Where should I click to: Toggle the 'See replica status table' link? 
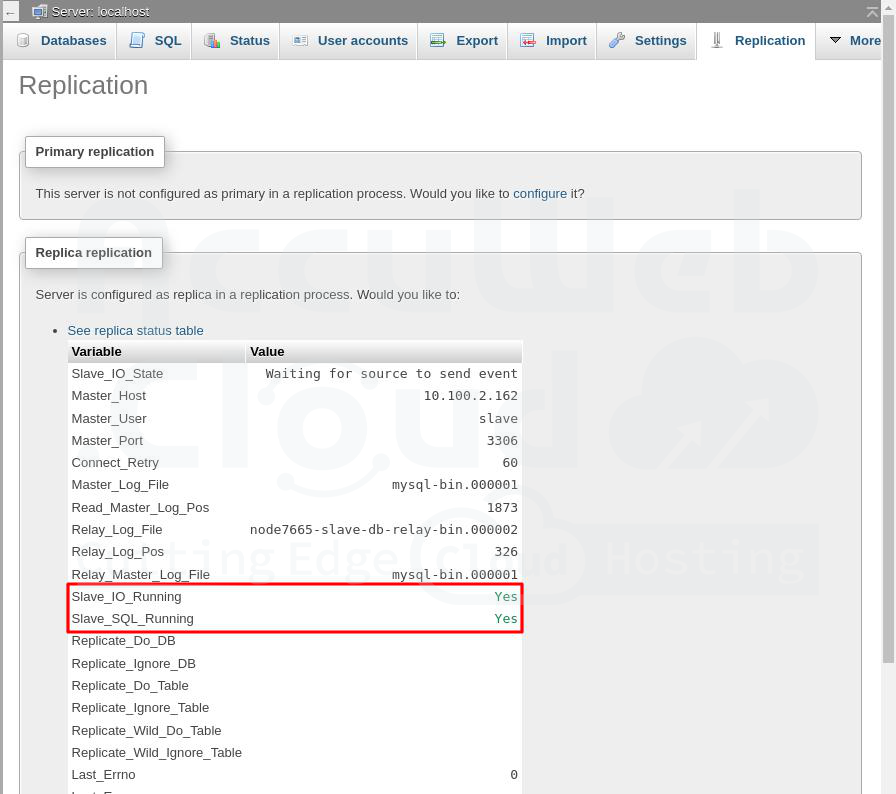pyautogui.click(x=135, y=330)
